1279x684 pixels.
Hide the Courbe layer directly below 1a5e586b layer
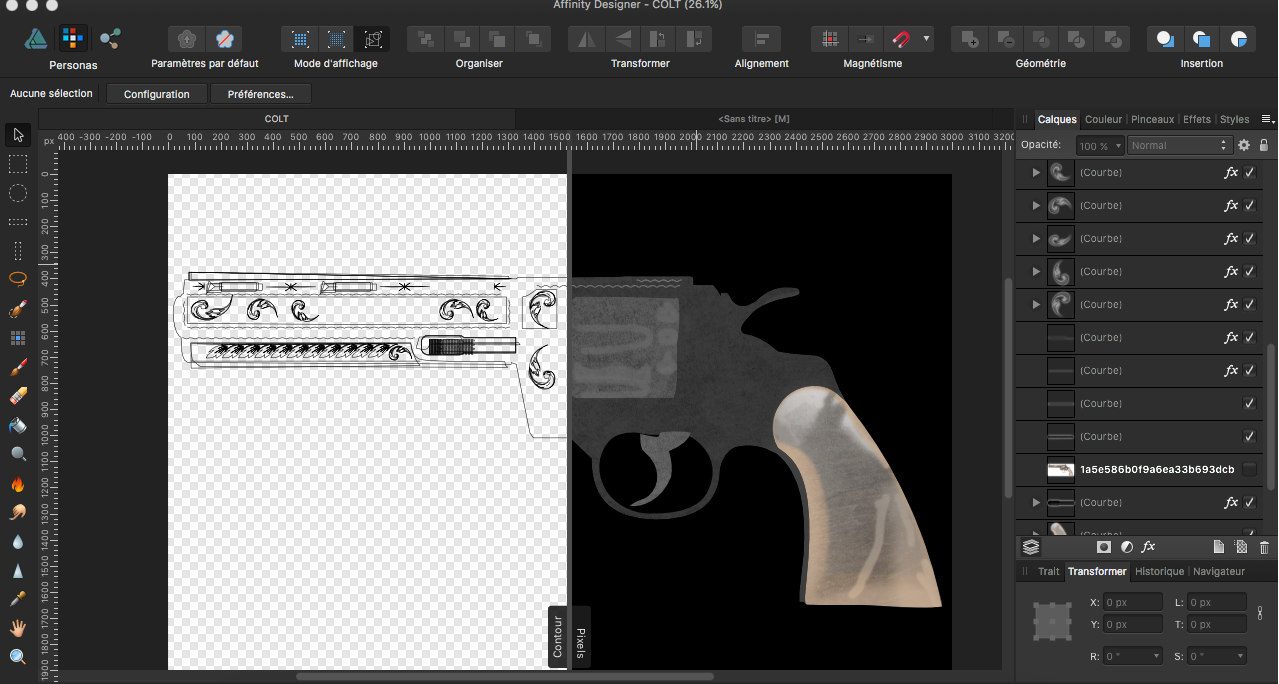[1249, 502]
